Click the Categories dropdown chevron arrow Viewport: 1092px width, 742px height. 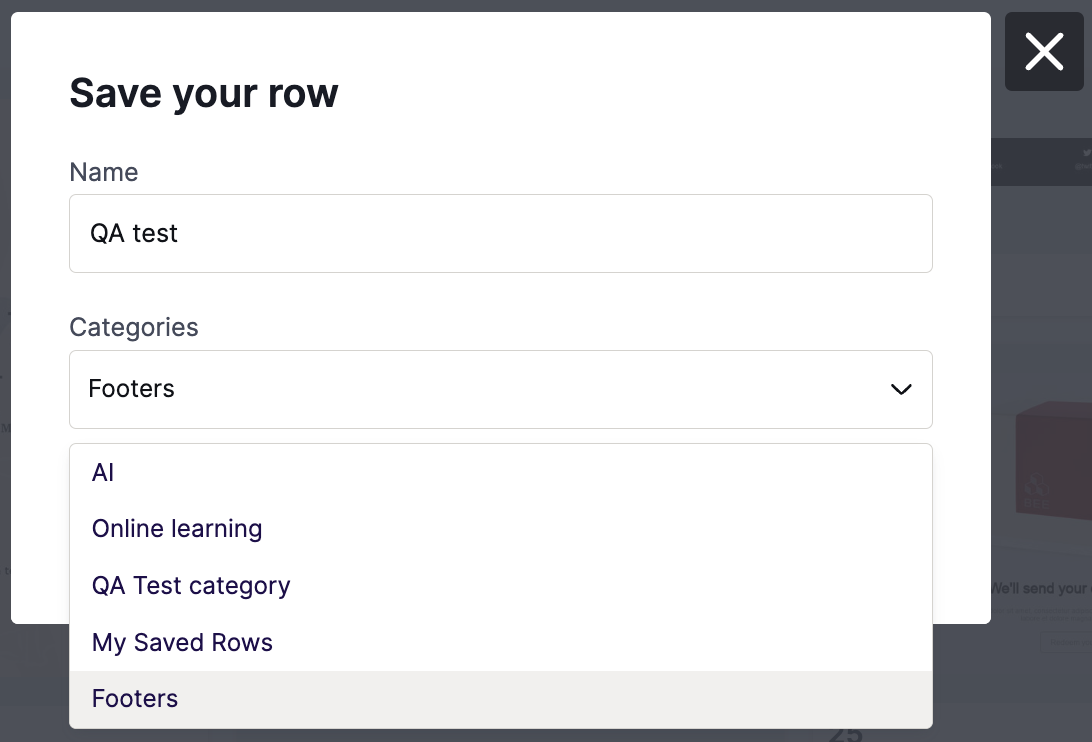pyautogui.click(x=900, y=389)
